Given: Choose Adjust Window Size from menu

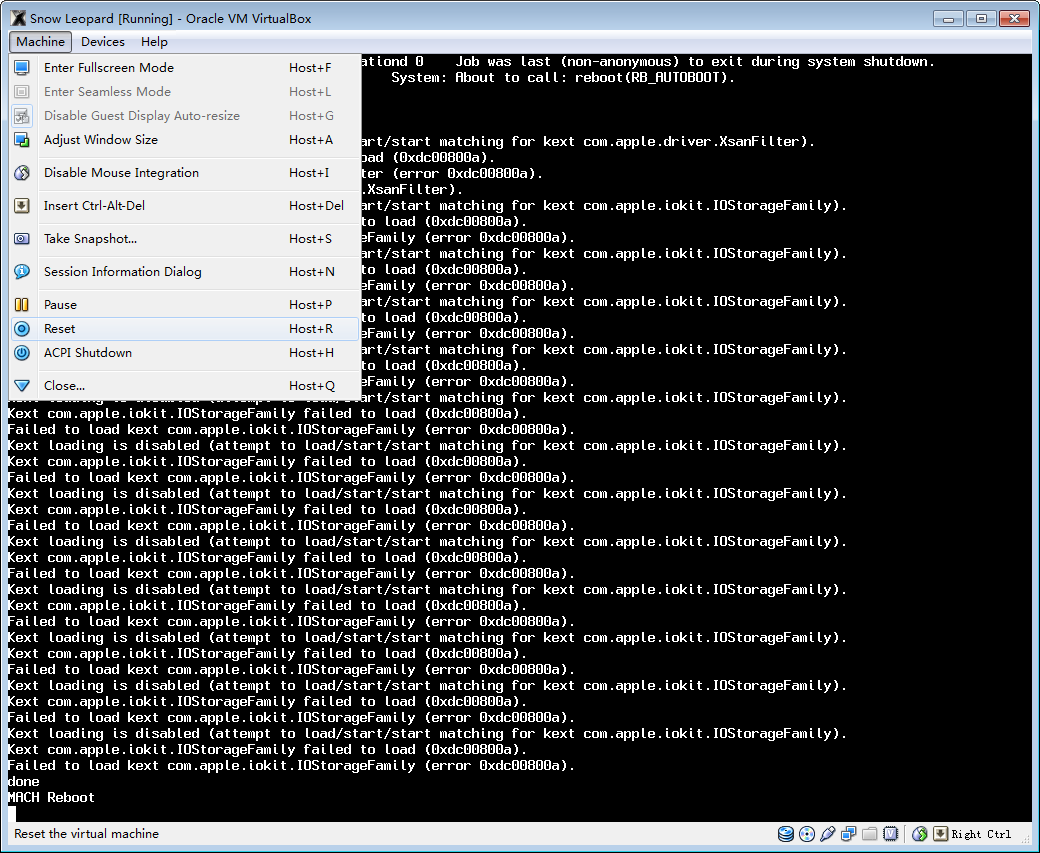Looking at the screenshot, I should pyautogui.click(x=185, y=140).
